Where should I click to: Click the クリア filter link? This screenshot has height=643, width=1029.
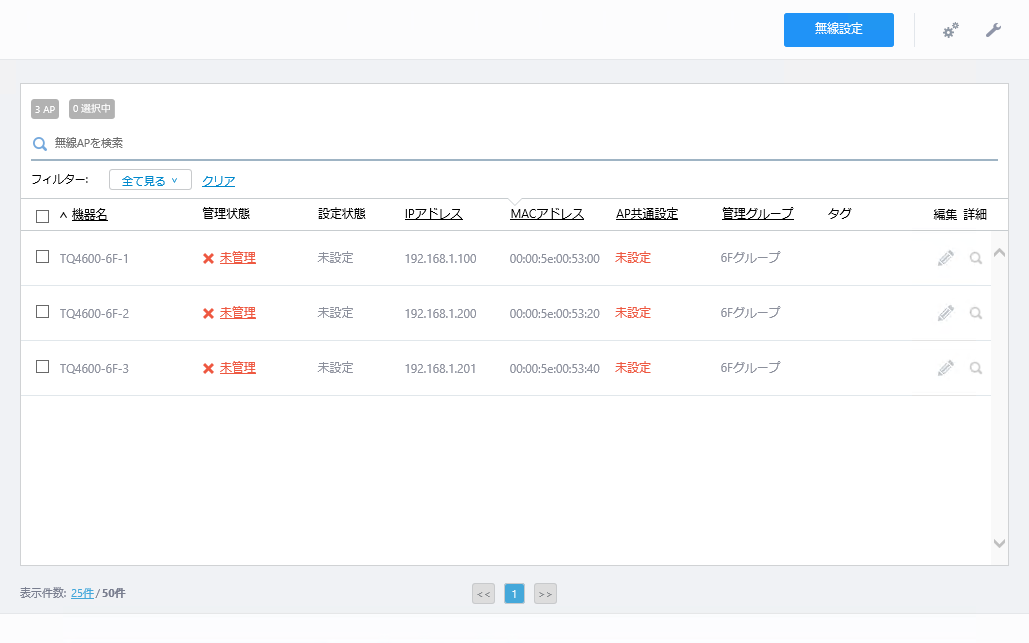(x=219, y=181)
